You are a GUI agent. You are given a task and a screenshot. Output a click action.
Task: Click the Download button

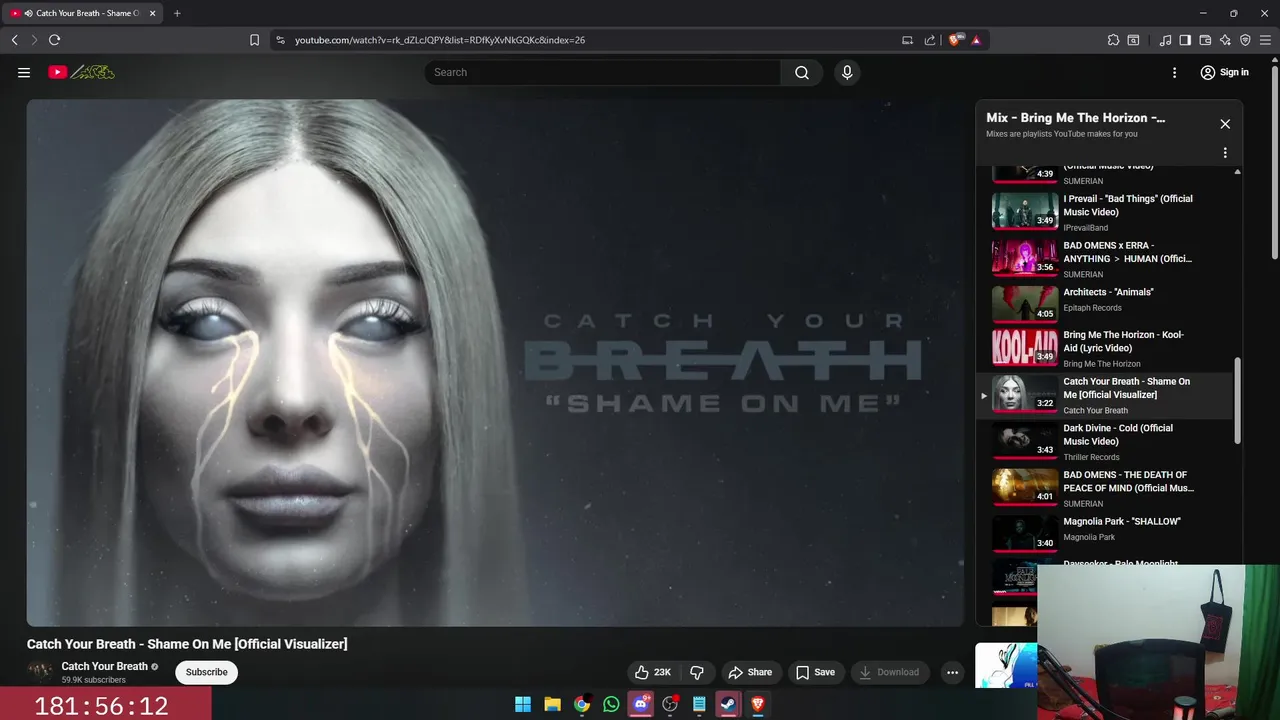tap(890, 672)
